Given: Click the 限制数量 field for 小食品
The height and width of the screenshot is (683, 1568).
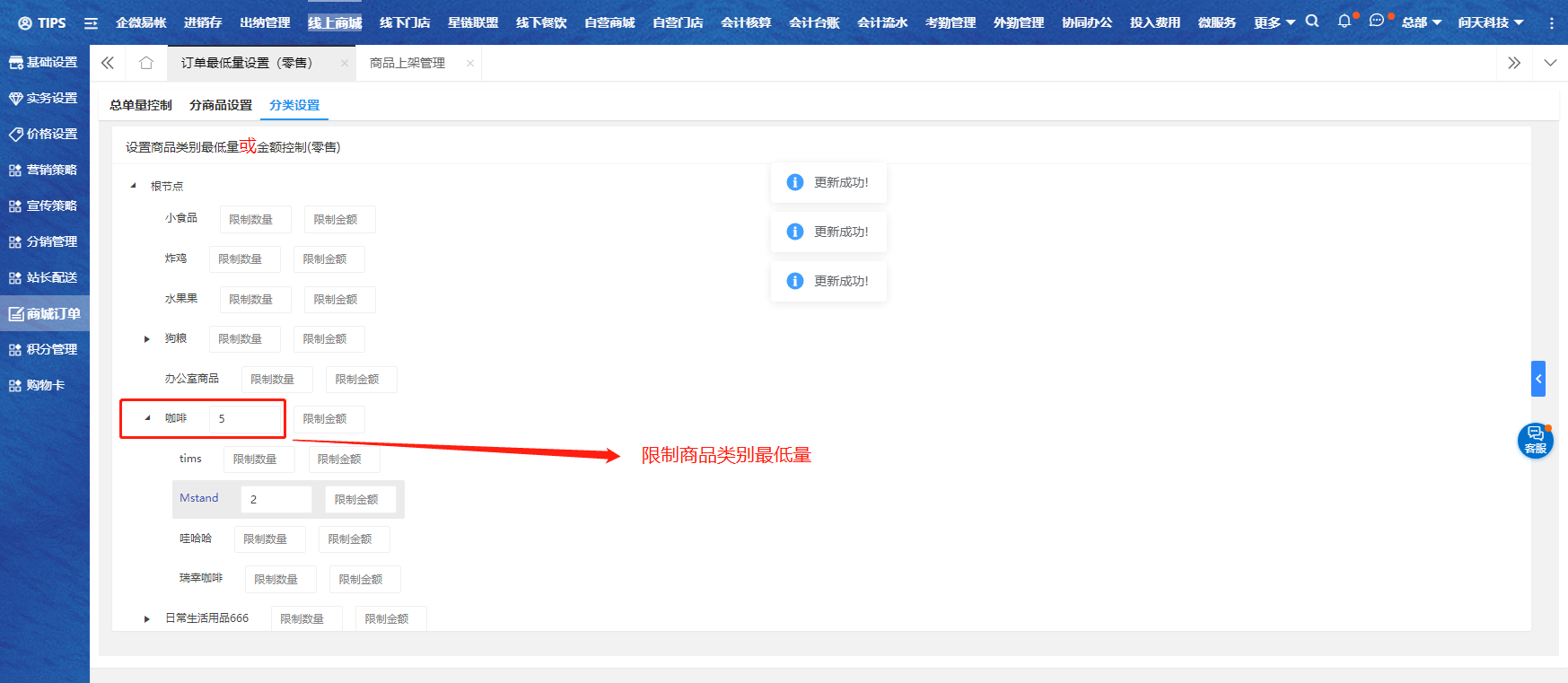Looking at the screenshot, I should click(255, 220).
